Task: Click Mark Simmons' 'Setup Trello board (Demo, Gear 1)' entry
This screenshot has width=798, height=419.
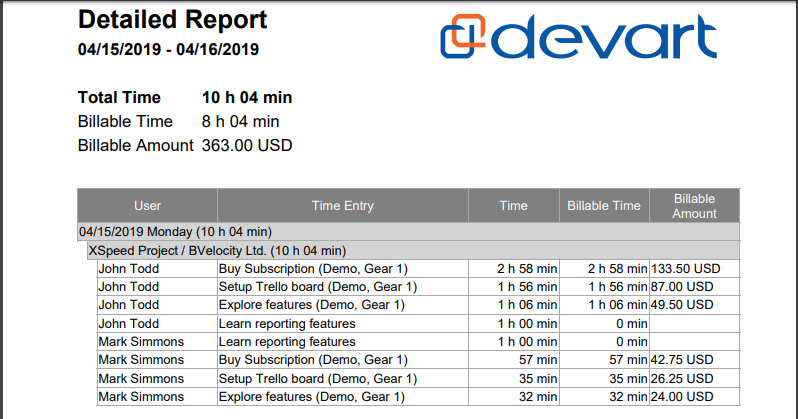Action: (x=318, y=379)
